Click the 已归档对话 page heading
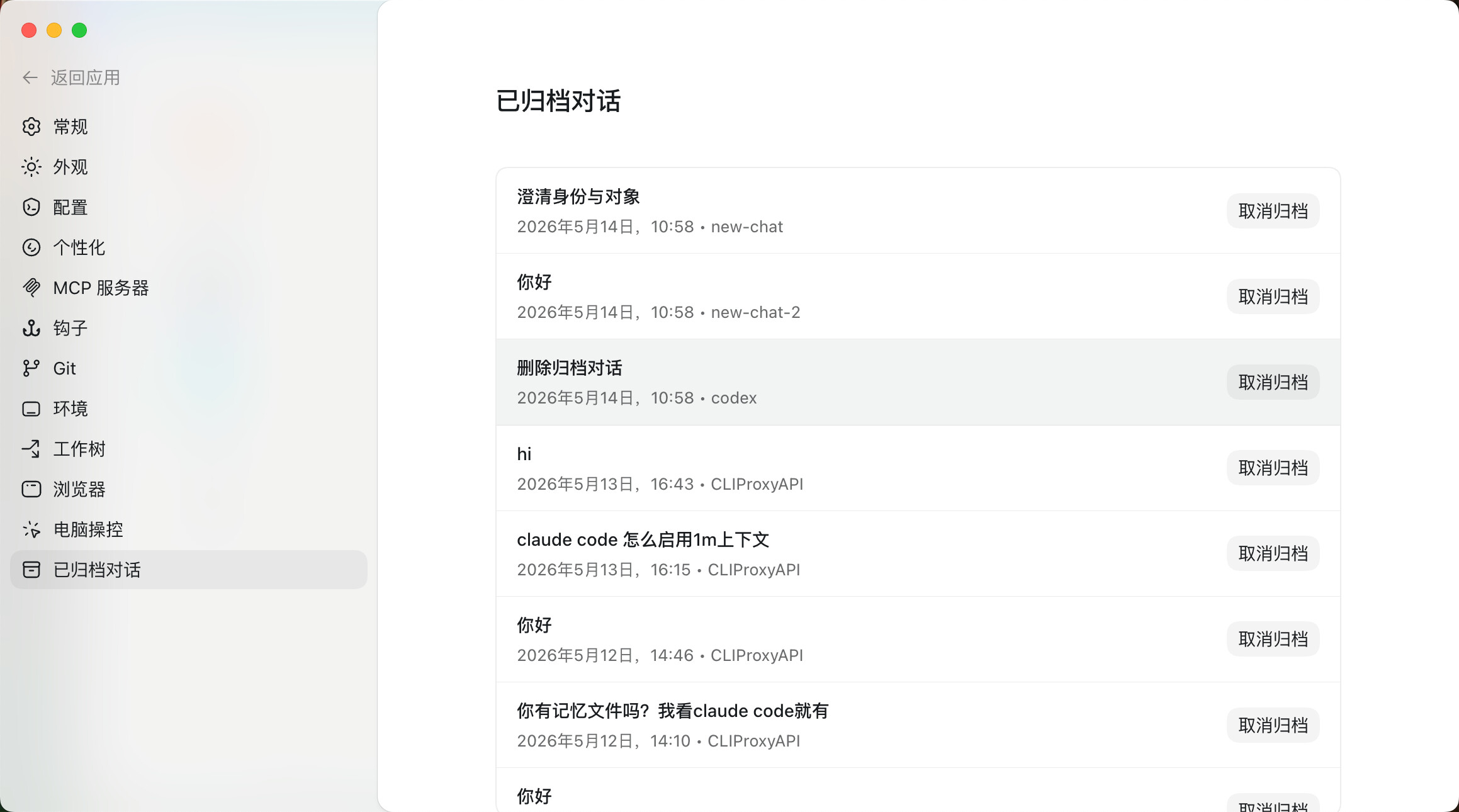Screen dimensions: 1459x812 [558, 101]
